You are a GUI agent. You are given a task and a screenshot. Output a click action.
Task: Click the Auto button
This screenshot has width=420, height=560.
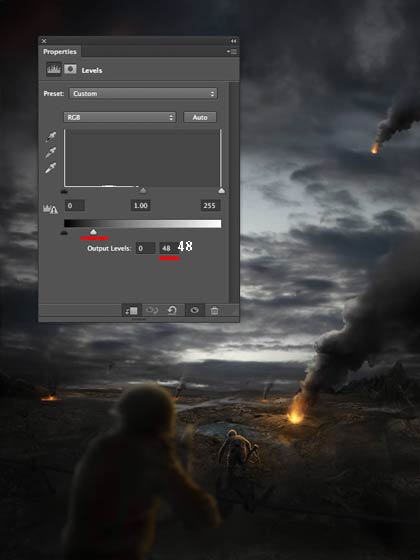(200, 117)
